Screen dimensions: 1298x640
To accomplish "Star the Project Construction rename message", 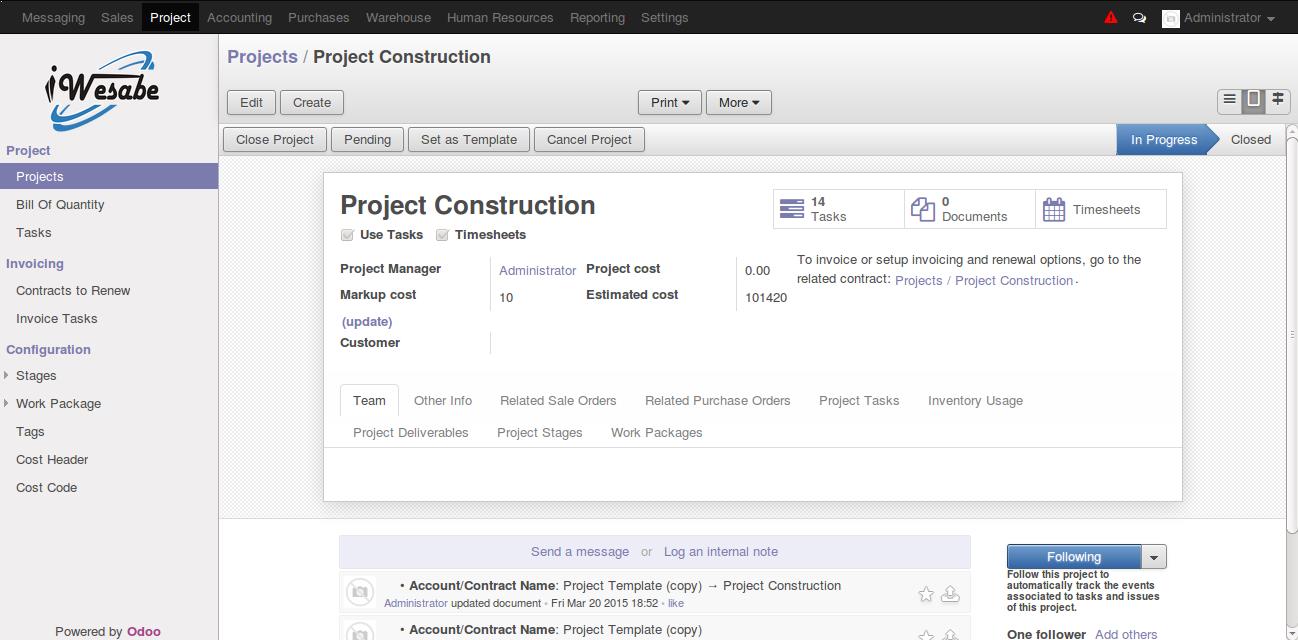I will pos(926,594).
